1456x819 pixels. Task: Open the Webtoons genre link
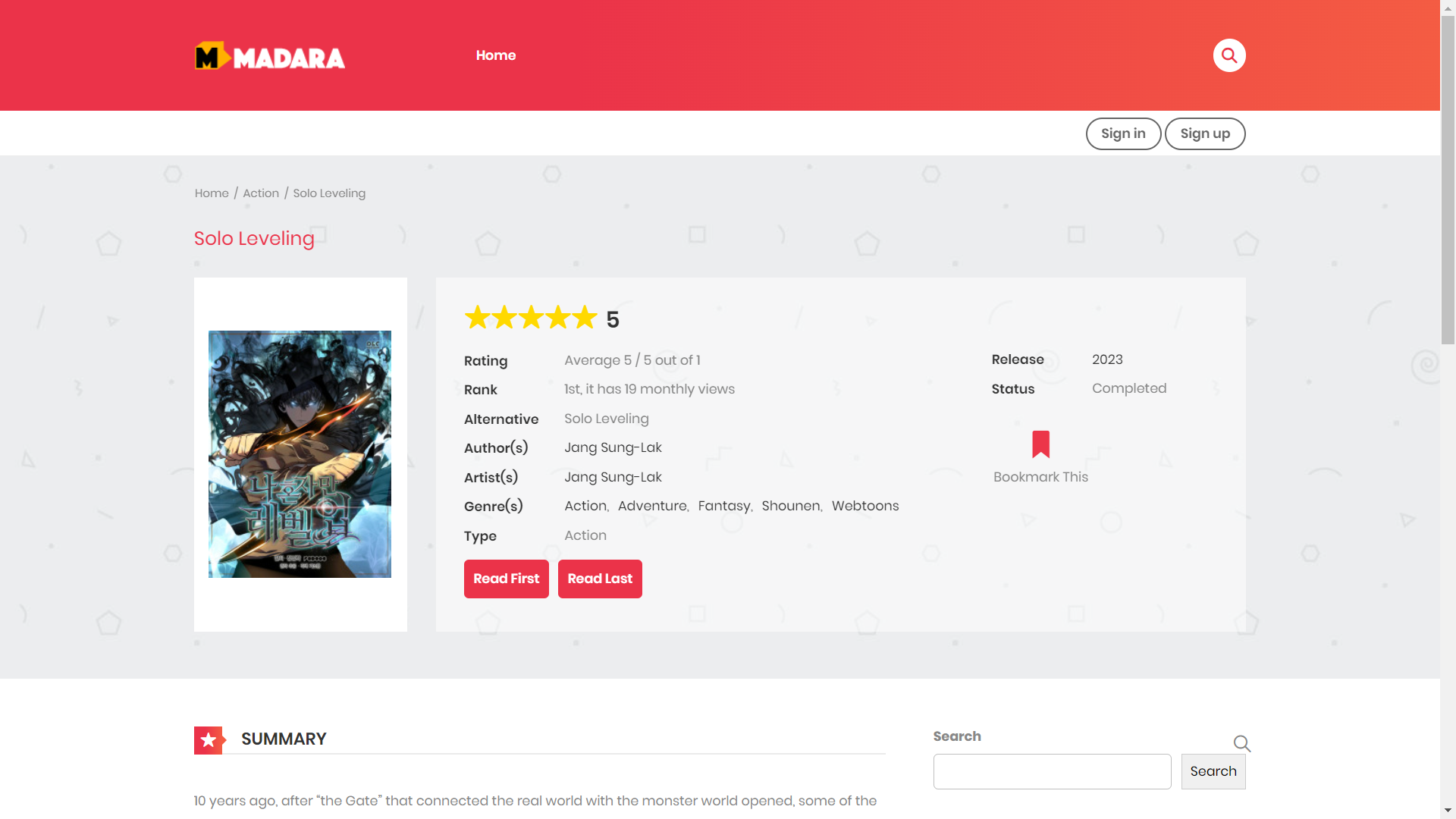pos(864,506)
